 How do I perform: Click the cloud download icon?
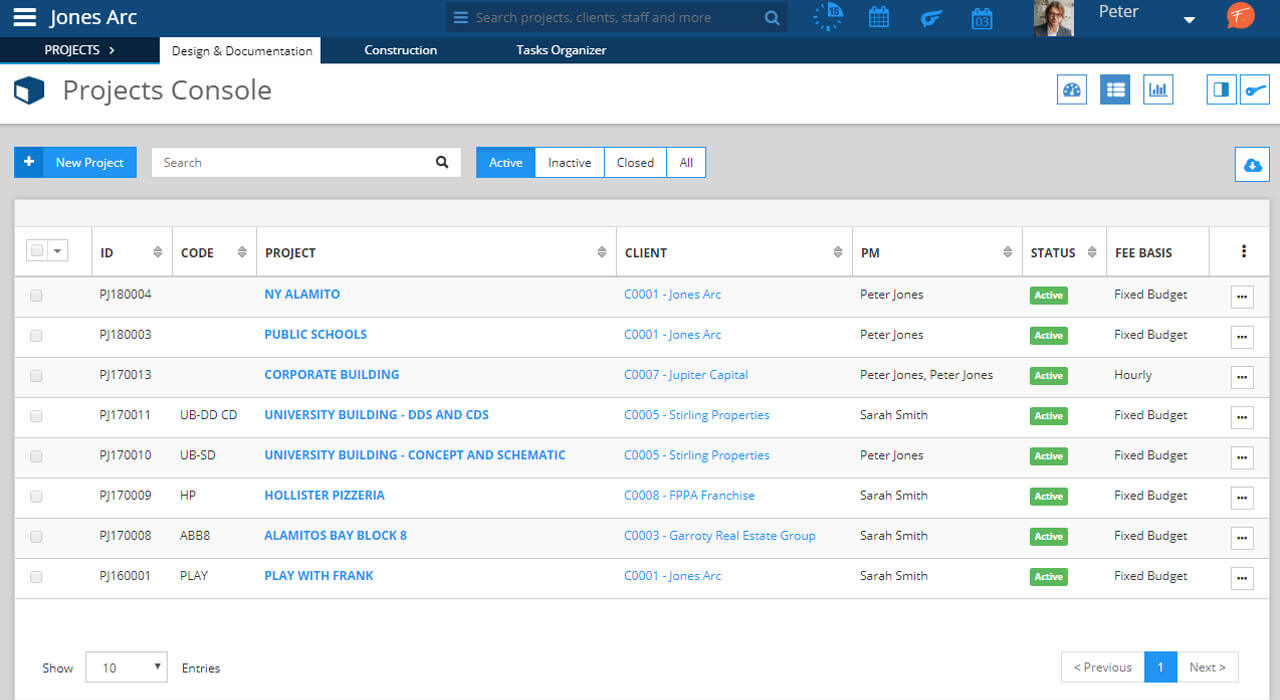point(1252,165)
